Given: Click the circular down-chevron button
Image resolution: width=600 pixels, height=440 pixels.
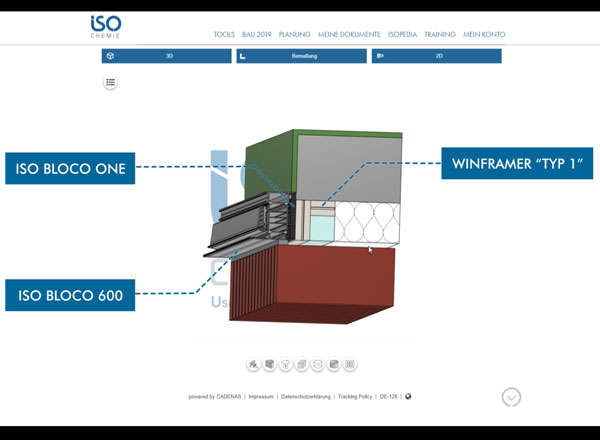Looking at the screenshot, I should [511, 397].
